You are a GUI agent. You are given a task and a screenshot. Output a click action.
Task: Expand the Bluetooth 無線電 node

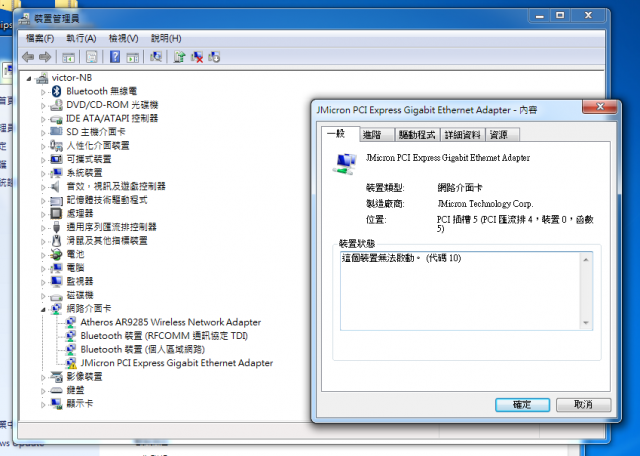click(43, 92)
